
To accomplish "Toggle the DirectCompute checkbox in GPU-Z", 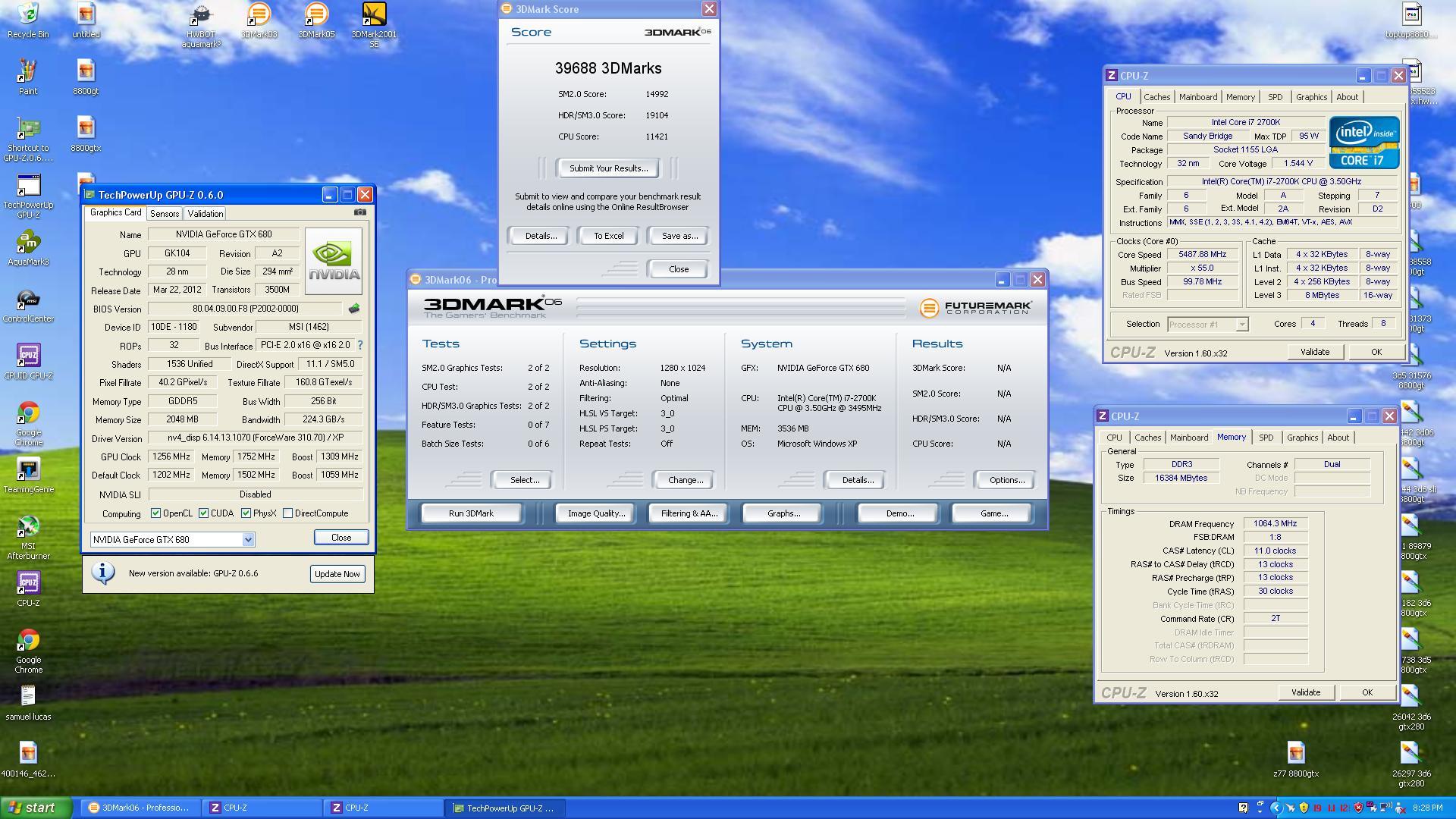I will tap(287, 513).
